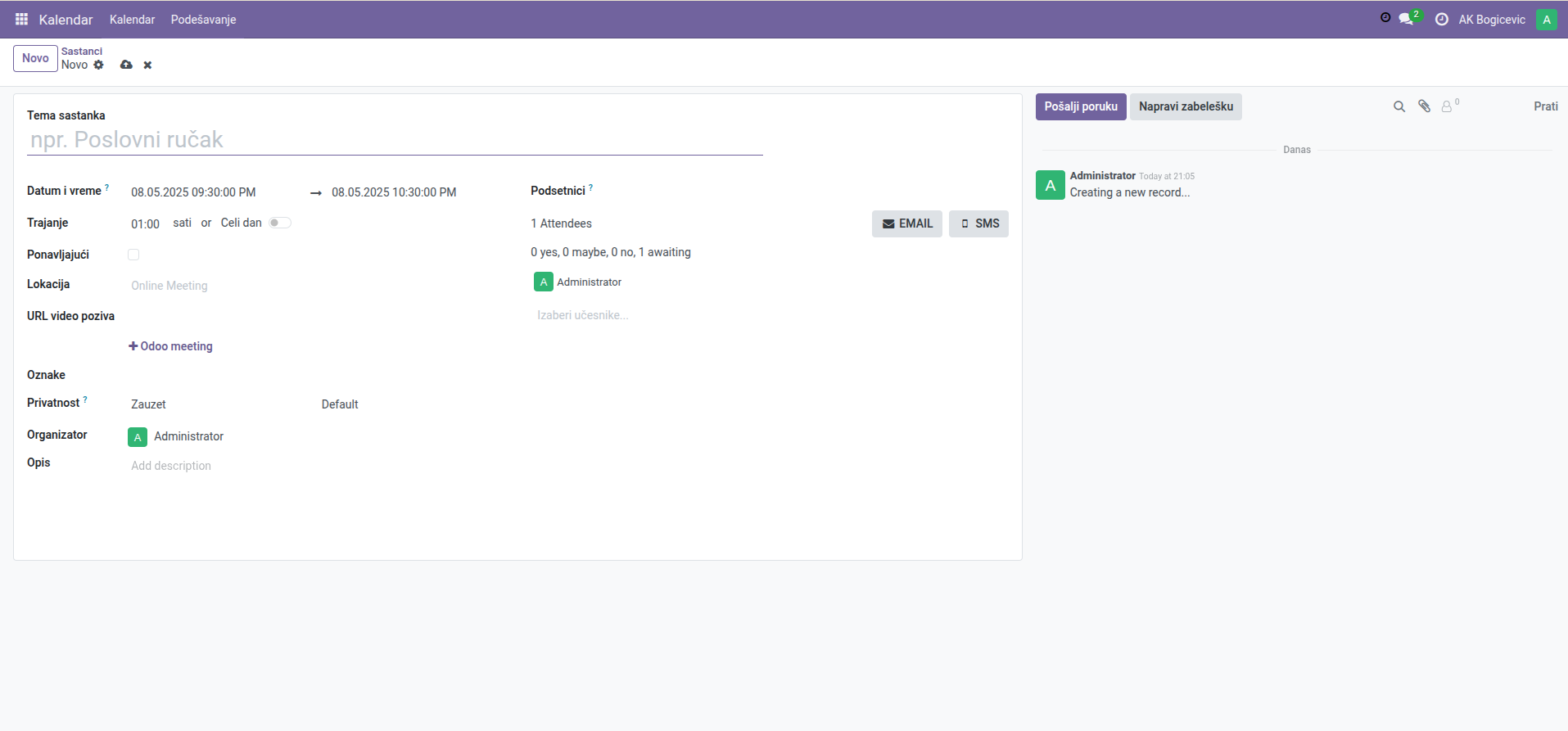Enable the Ponavljajući checkbox

pos(133,255)
